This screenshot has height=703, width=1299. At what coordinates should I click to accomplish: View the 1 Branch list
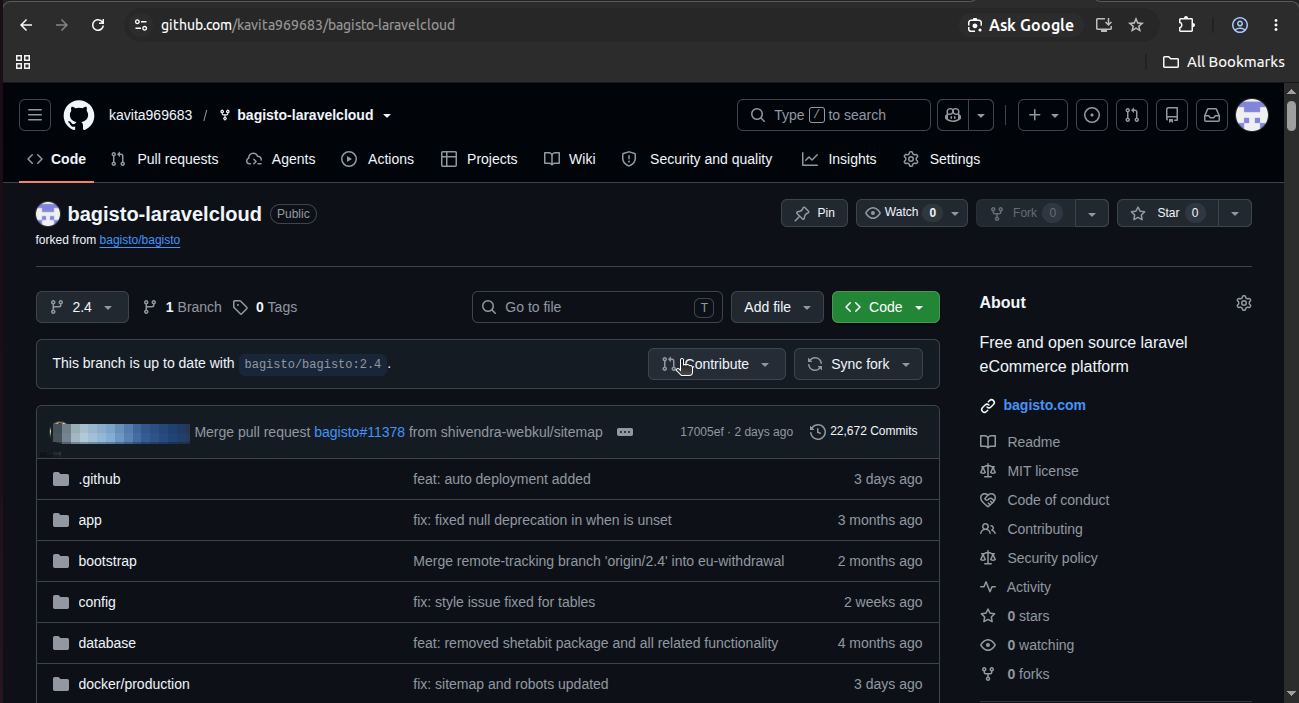point(182,307)
